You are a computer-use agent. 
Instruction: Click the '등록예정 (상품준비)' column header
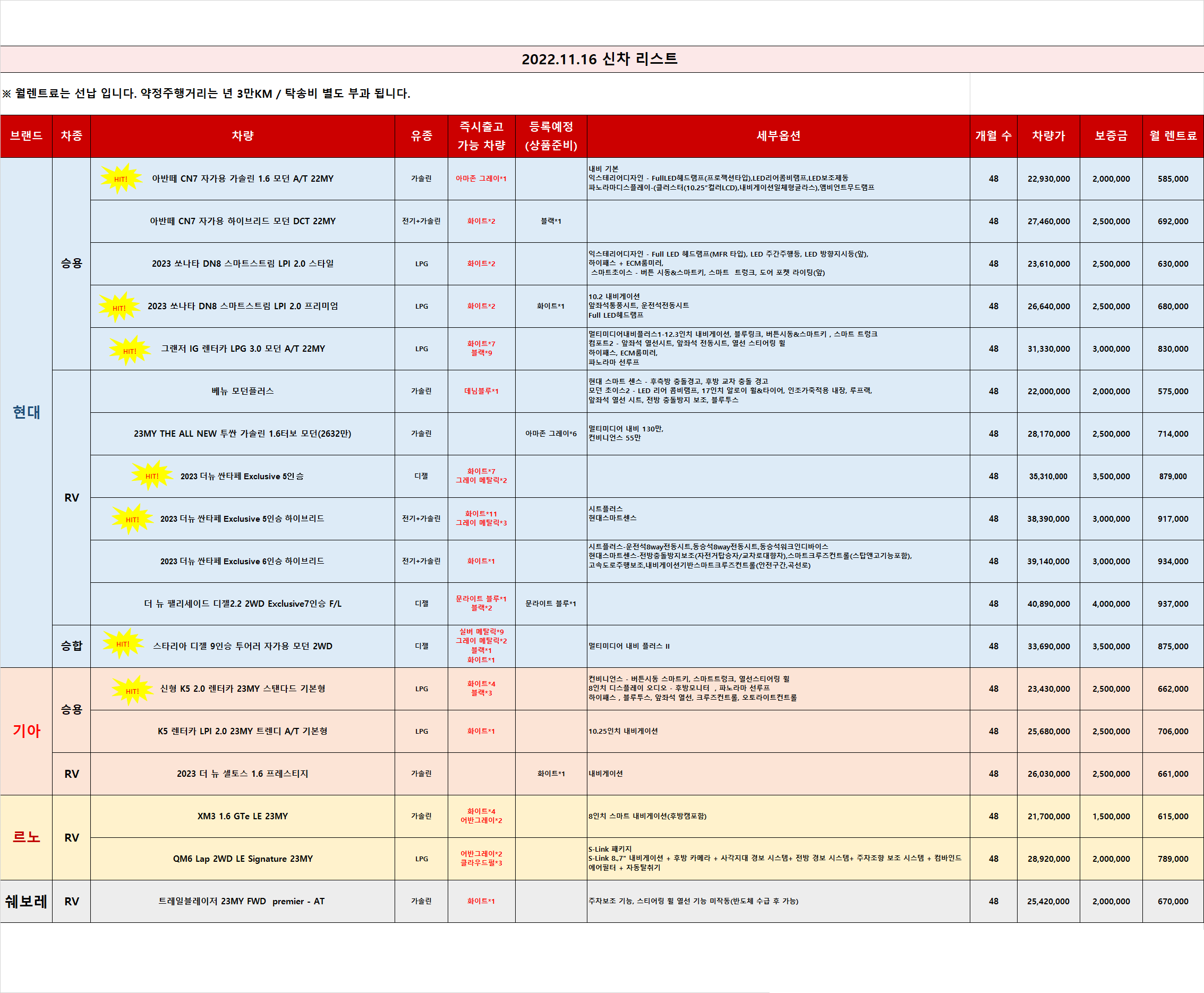coord(551,136)
